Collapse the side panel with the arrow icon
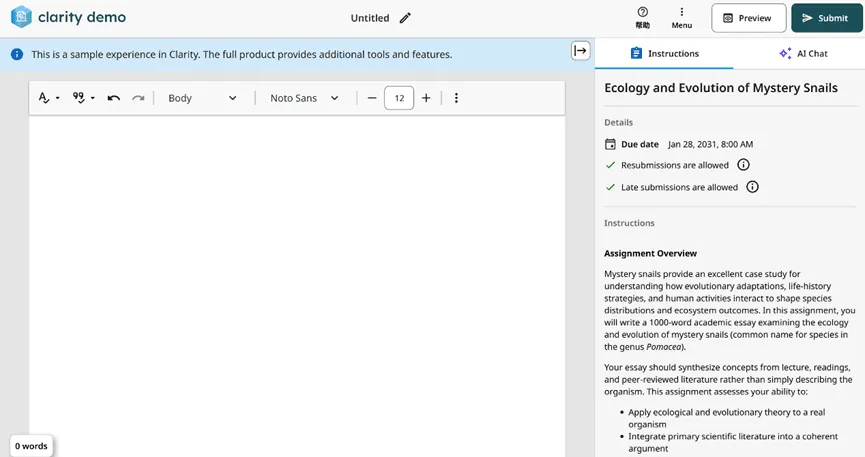The height and width of the screenshot is (457, 865). point(580,51)
